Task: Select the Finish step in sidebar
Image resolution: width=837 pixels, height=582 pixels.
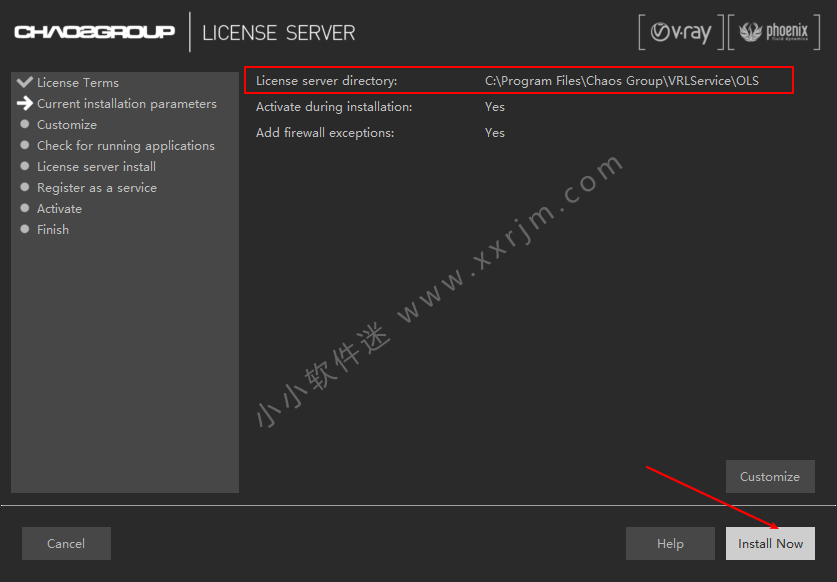Action: pyautogui.click(x=53, y=230)
